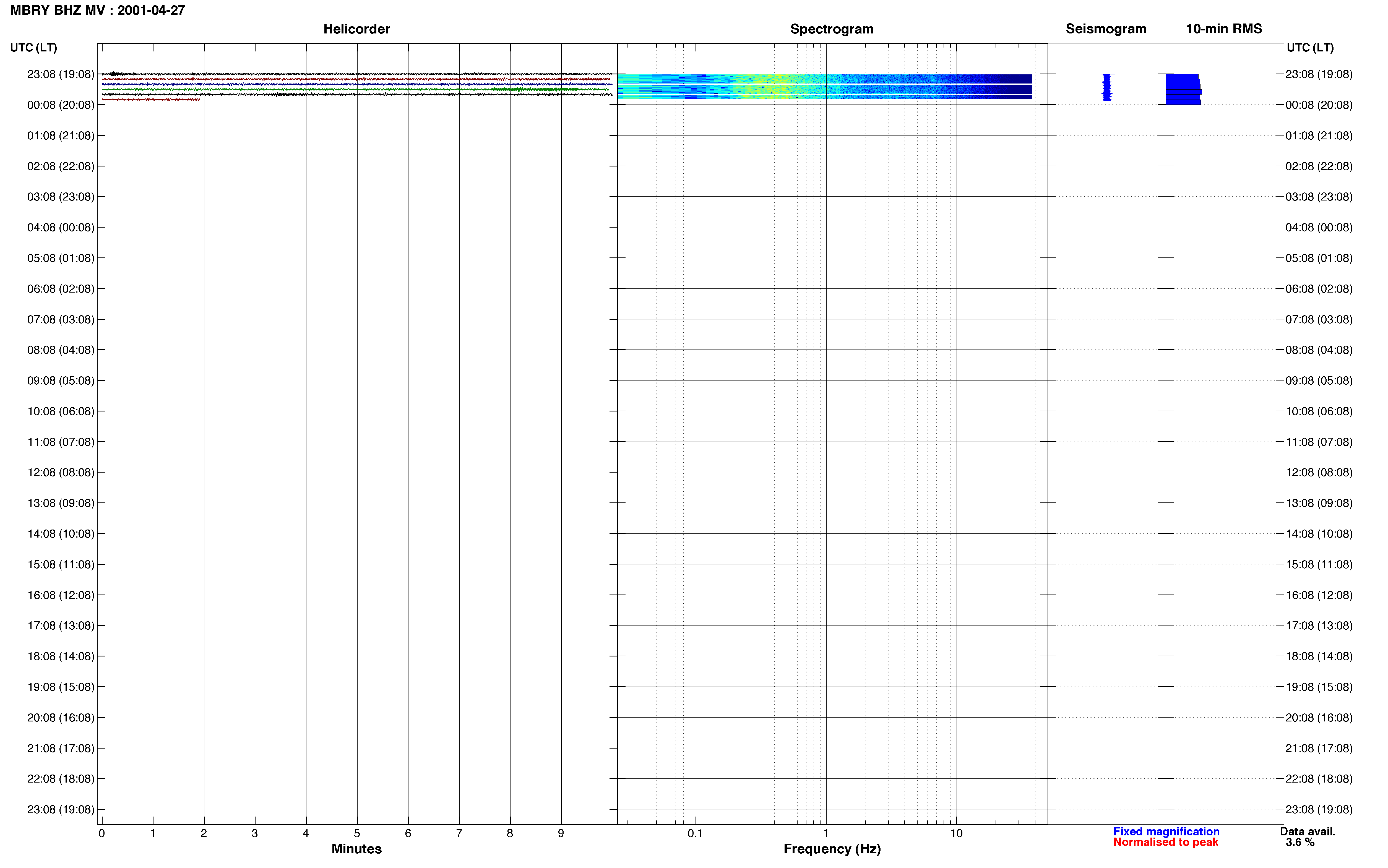Viewport: 1388px width, 868px height.
Task: Click the Frequency (Hz) axis label
Action: [x=832, y=849]
